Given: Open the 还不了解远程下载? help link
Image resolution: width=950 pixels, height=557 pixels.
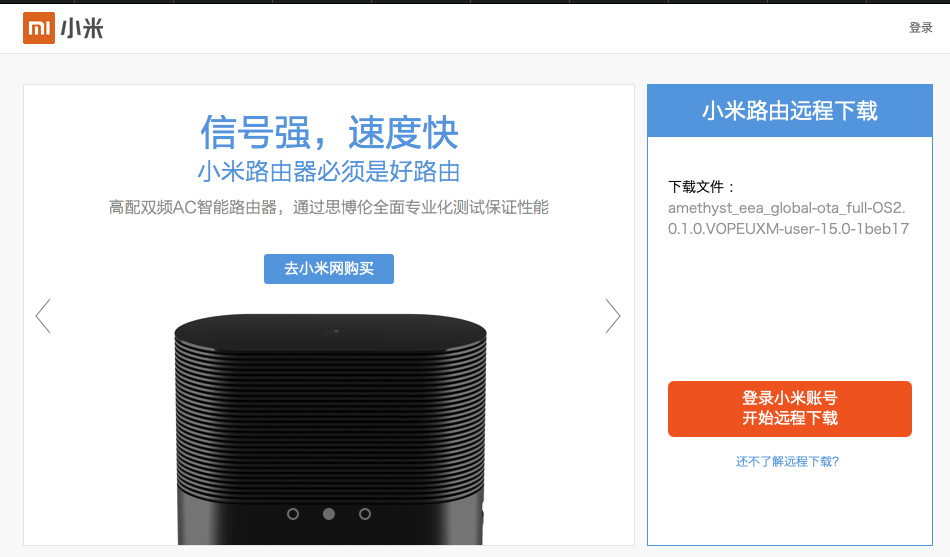Looking at the screenshot, I should pos(787,461).
